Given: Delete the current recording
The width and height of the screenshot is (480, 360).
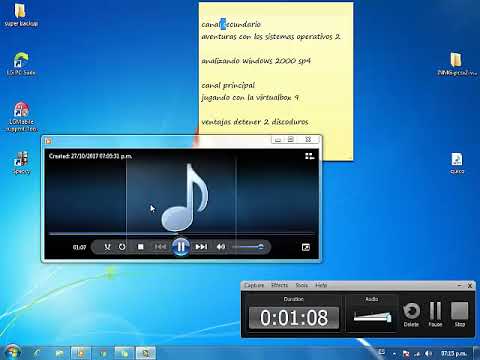Looking at the screenshot, I should coord(411,314).
